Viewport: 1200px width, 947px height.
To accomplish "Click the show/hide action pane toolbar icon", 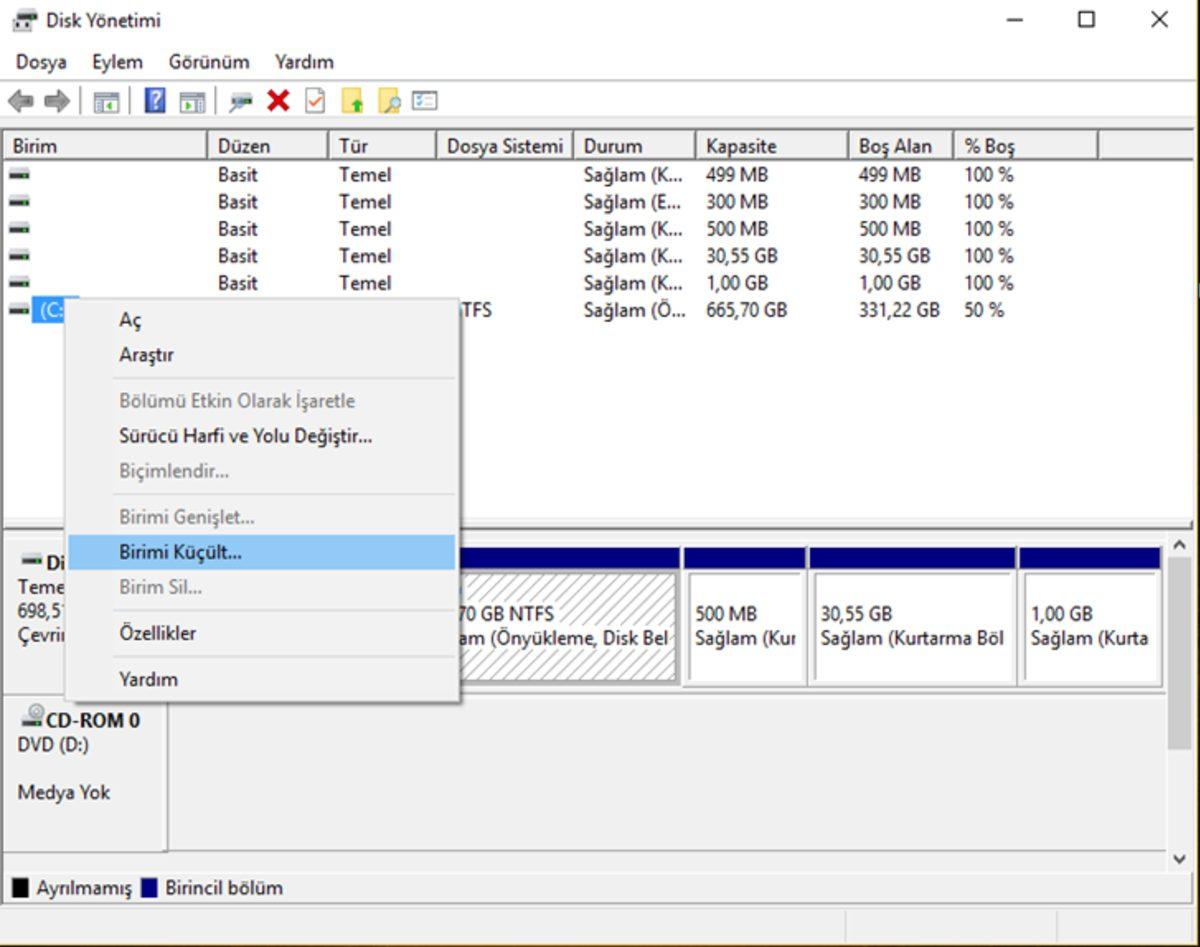I will [192, 101].
